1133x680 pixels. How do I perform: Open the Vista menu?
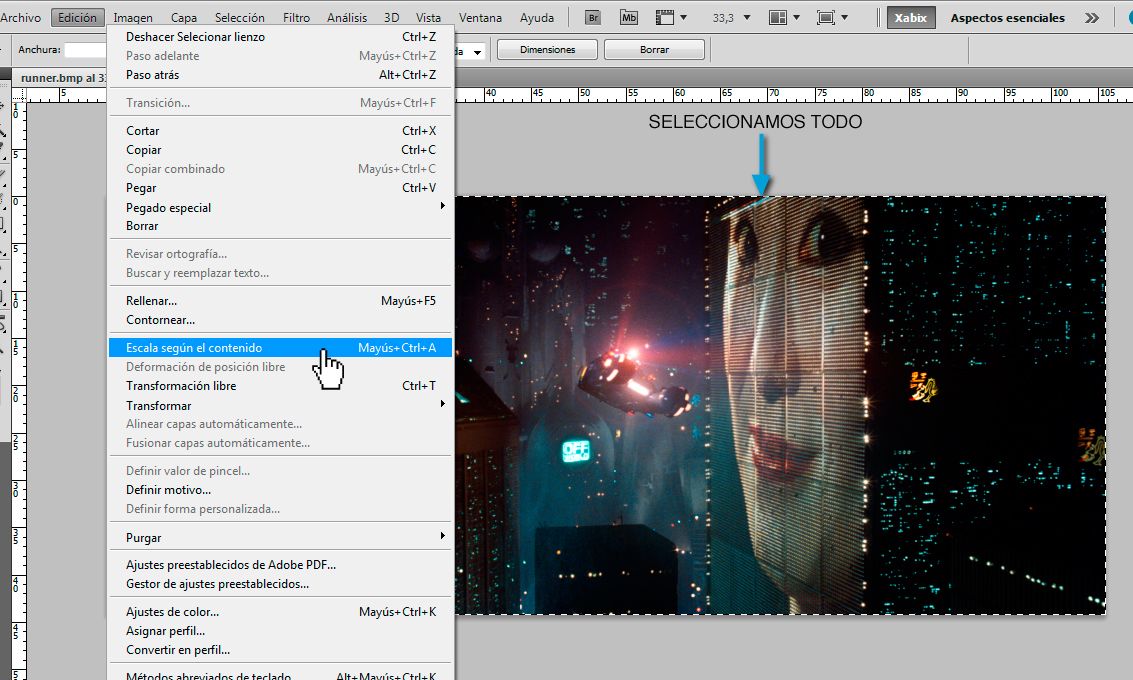428,17
